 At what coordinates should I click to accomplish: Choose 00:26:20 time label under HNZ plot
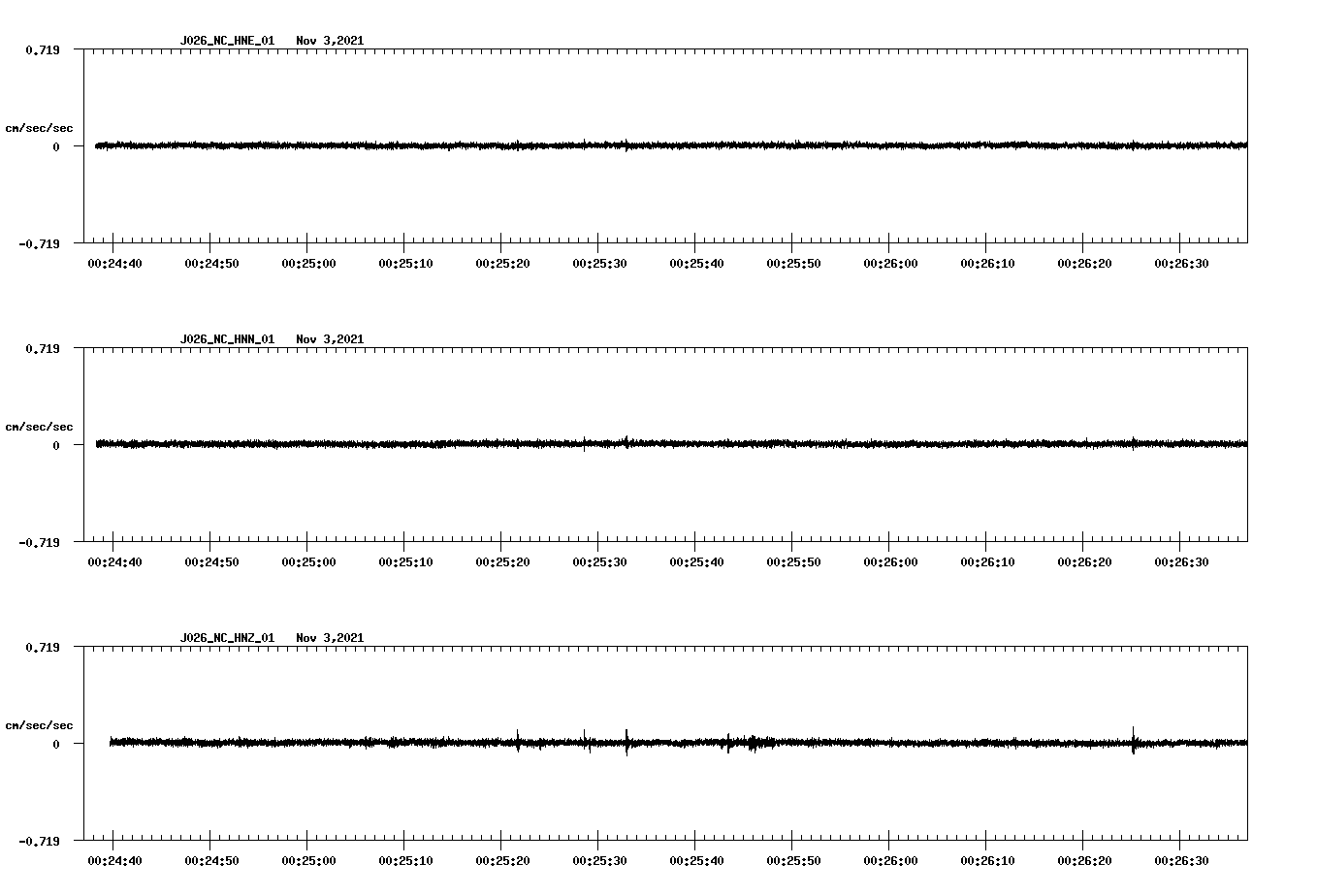1084,861
